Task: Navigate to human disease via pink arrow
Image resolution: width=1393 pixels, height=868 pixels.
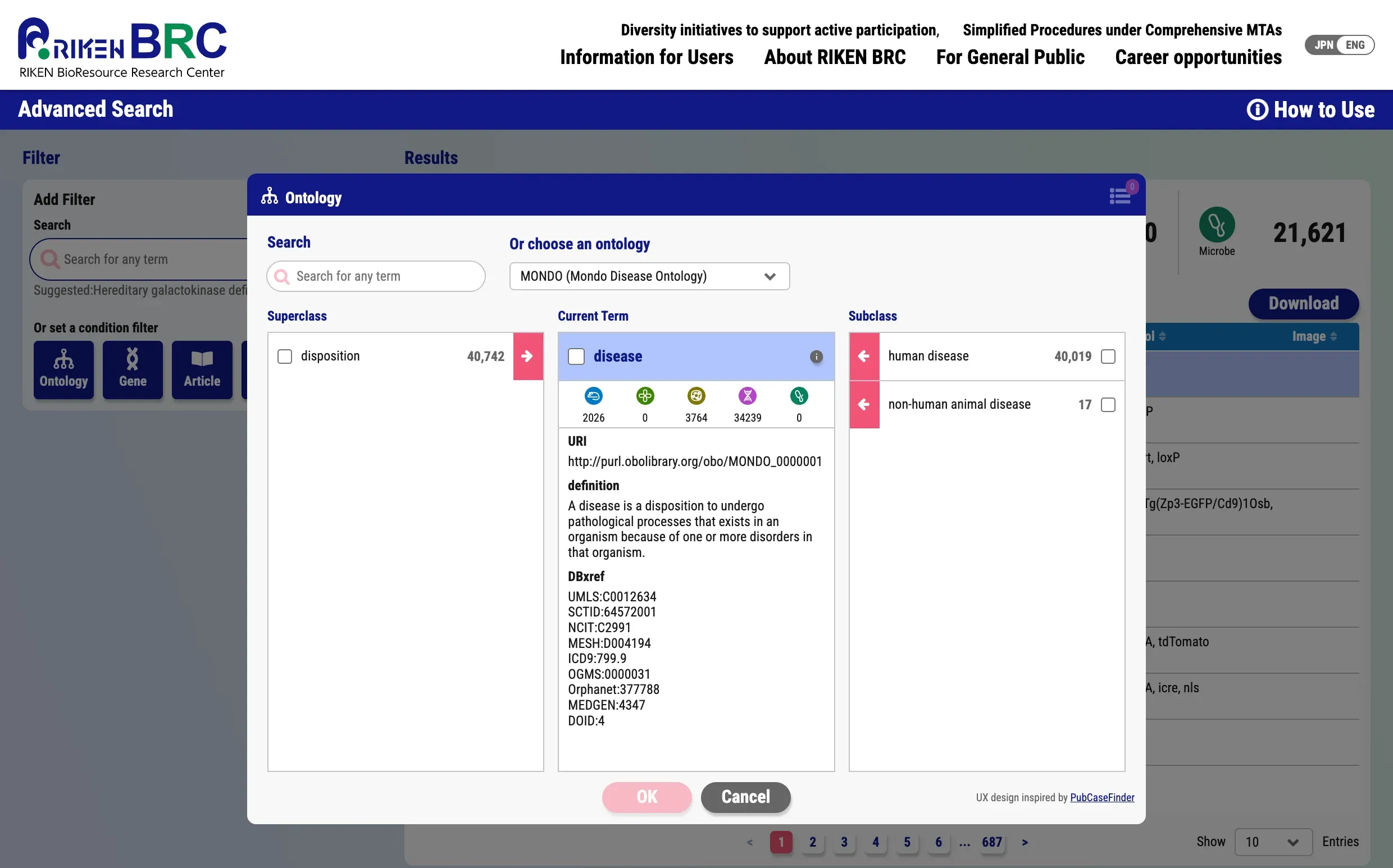Action: (x=864, y=356)
